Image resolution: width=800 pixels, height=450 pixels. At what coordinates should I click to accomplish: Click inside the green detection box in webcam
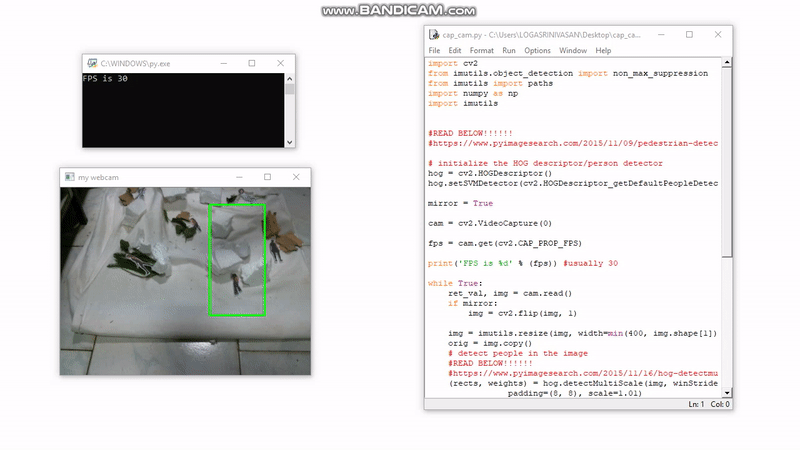236,260
